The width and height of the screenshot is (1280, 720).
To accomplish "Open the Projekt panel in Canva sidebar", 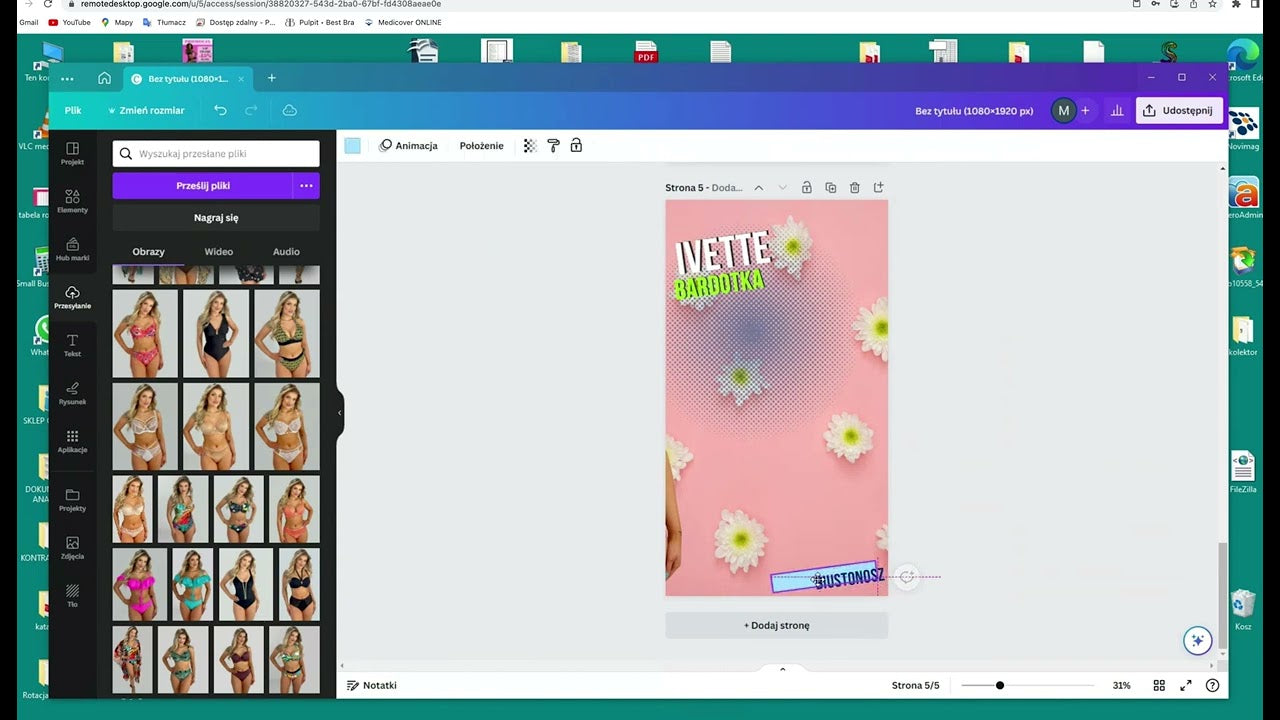I will tap(72, 153).
